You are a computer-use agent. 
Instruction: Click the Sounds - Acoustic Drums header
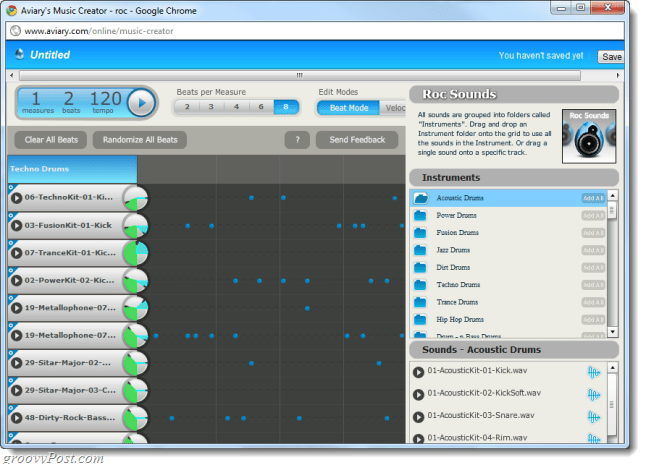514,350
